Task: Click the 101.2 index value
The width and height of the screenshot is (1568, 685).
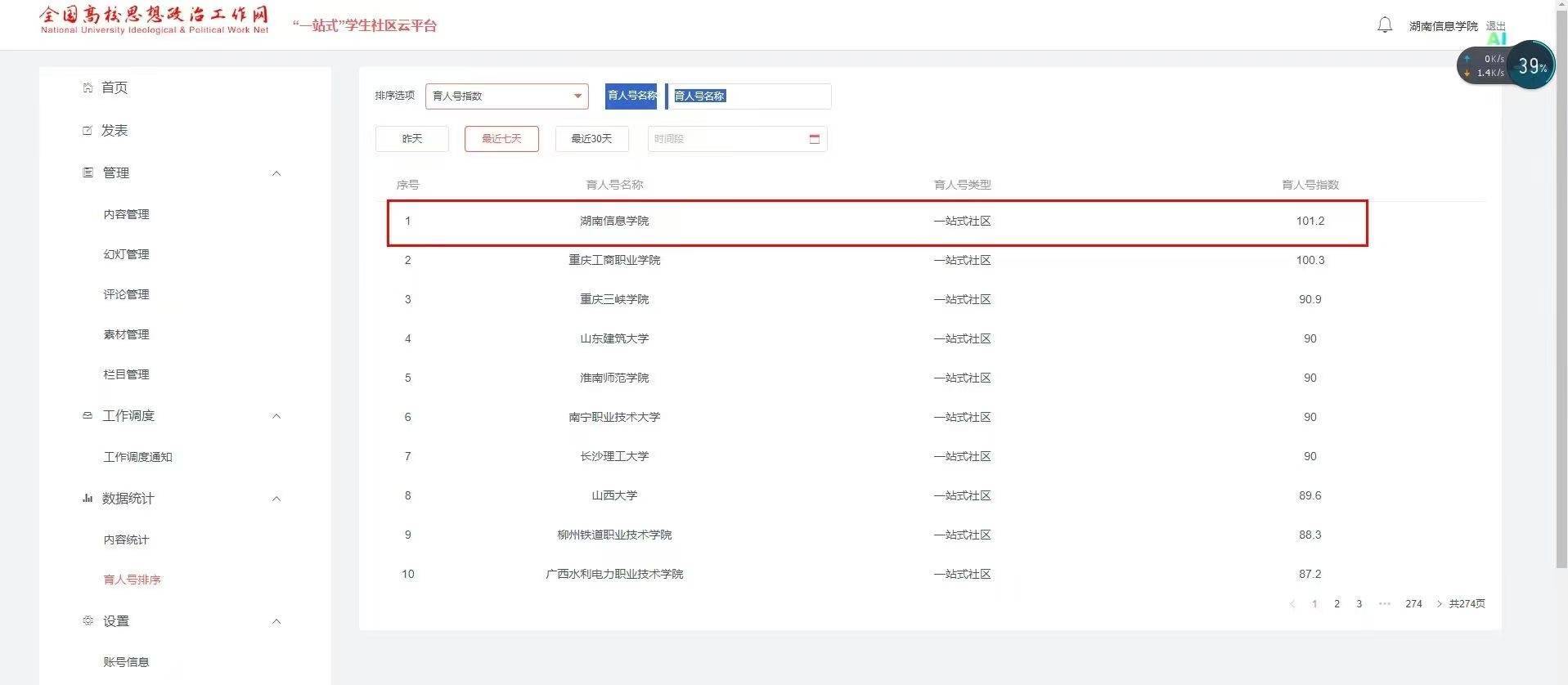Action: click(x=1310, y=221)
